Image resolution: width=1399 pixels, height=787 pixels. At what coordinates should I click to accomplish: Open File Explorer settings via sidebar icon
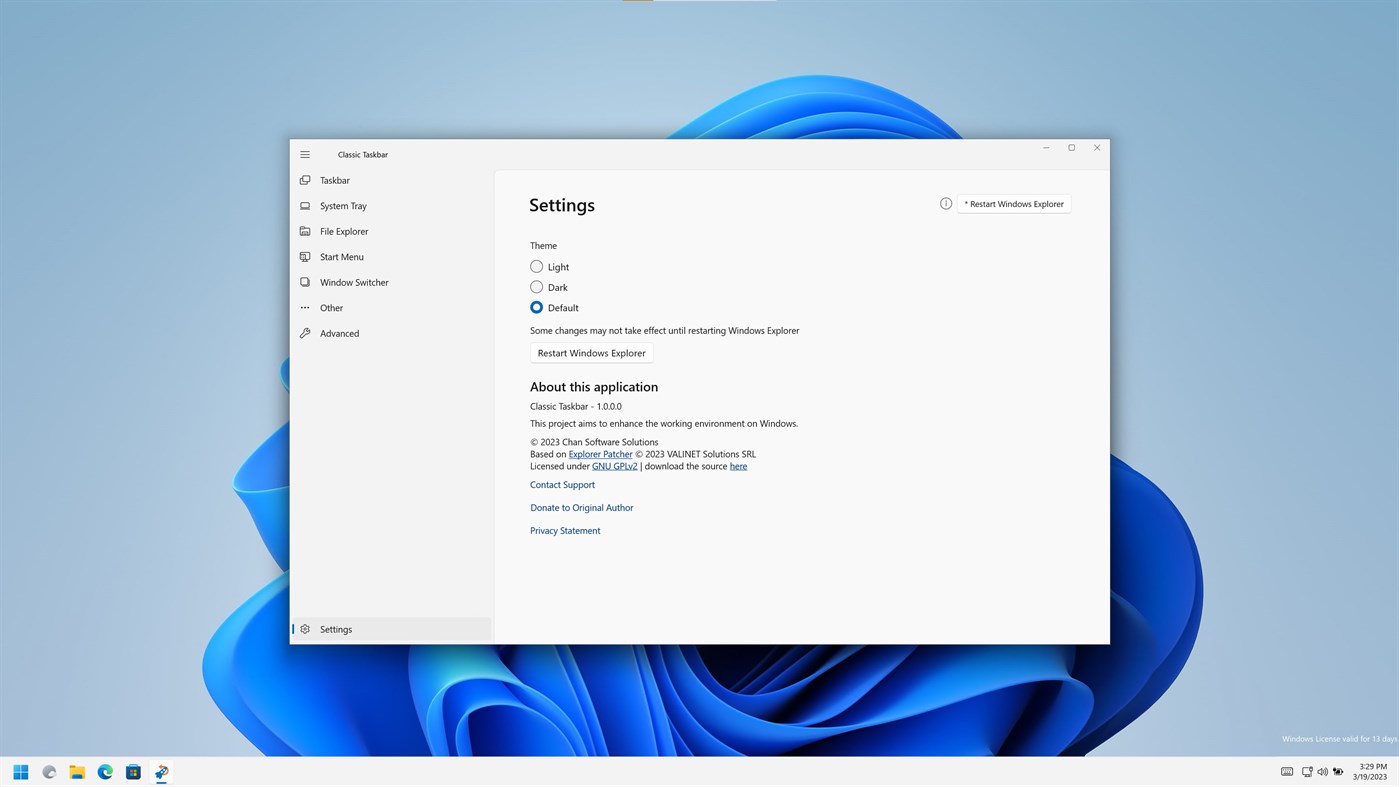pyautogui.click(x=304, y=231)
